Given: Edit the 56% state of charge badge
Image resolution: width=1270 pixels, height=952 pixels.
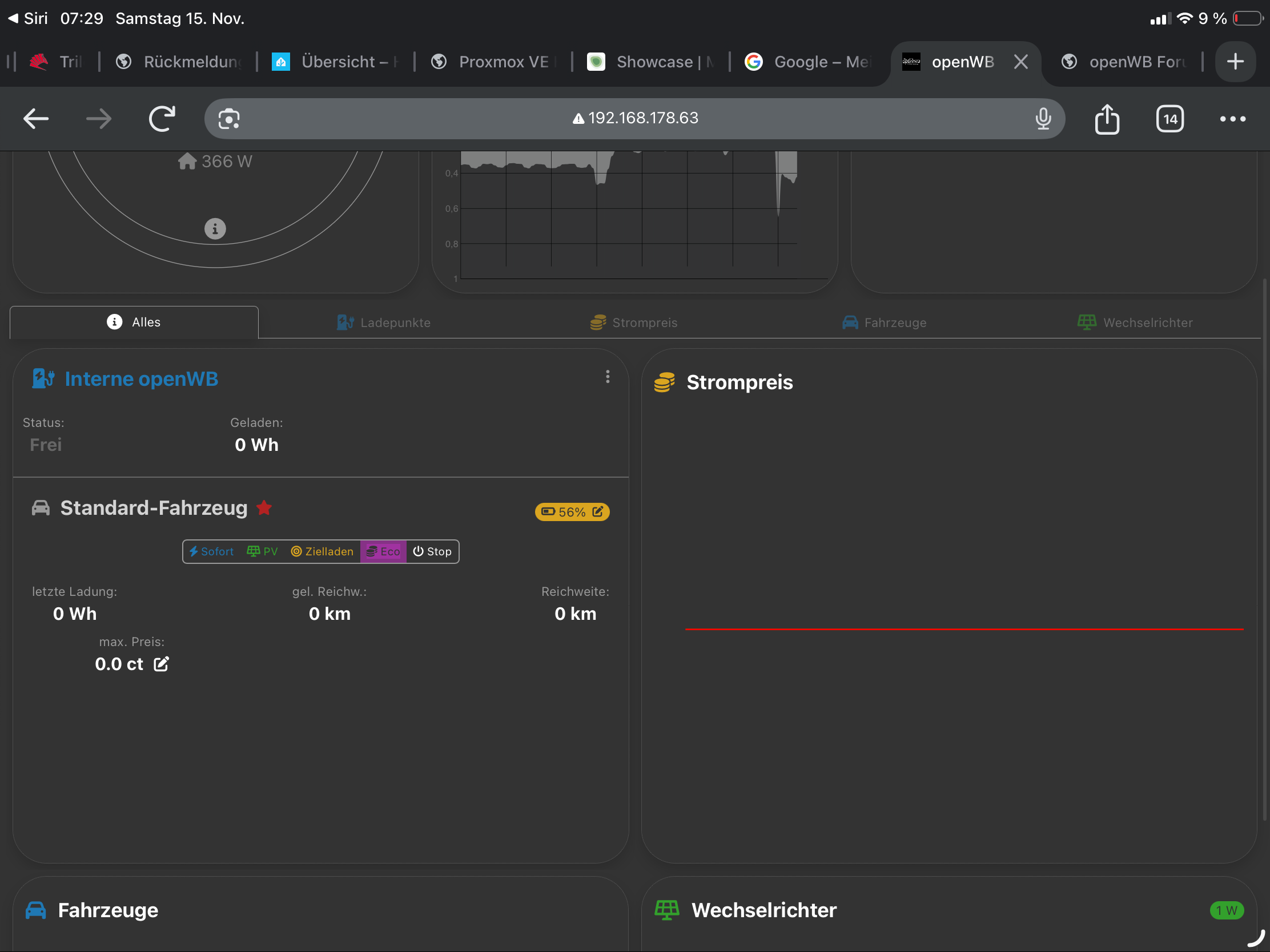Looking at the screenshot, I should click(598, 511).
